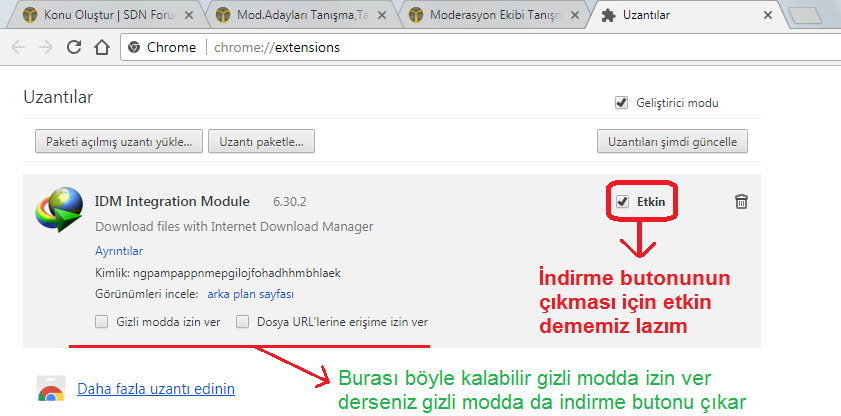Click the Kimlik extension ID text
Image resolution: width=841 pixels, height=416 pixels.
(x=218, y=273)
